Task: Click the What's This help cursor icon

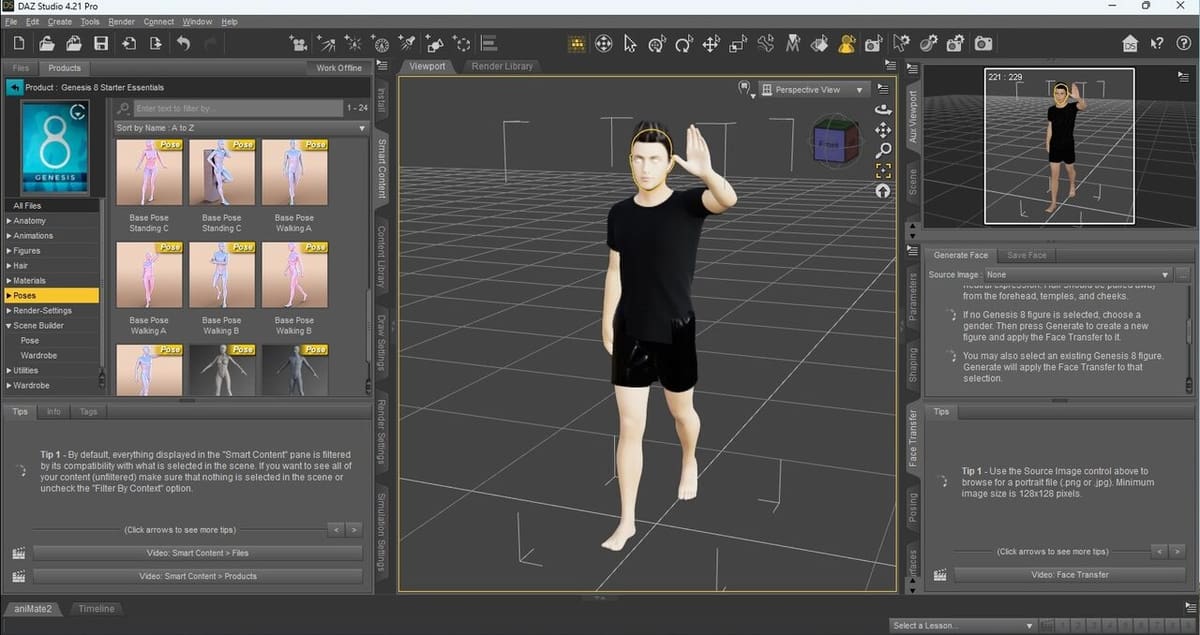Action: (1157, 43)
